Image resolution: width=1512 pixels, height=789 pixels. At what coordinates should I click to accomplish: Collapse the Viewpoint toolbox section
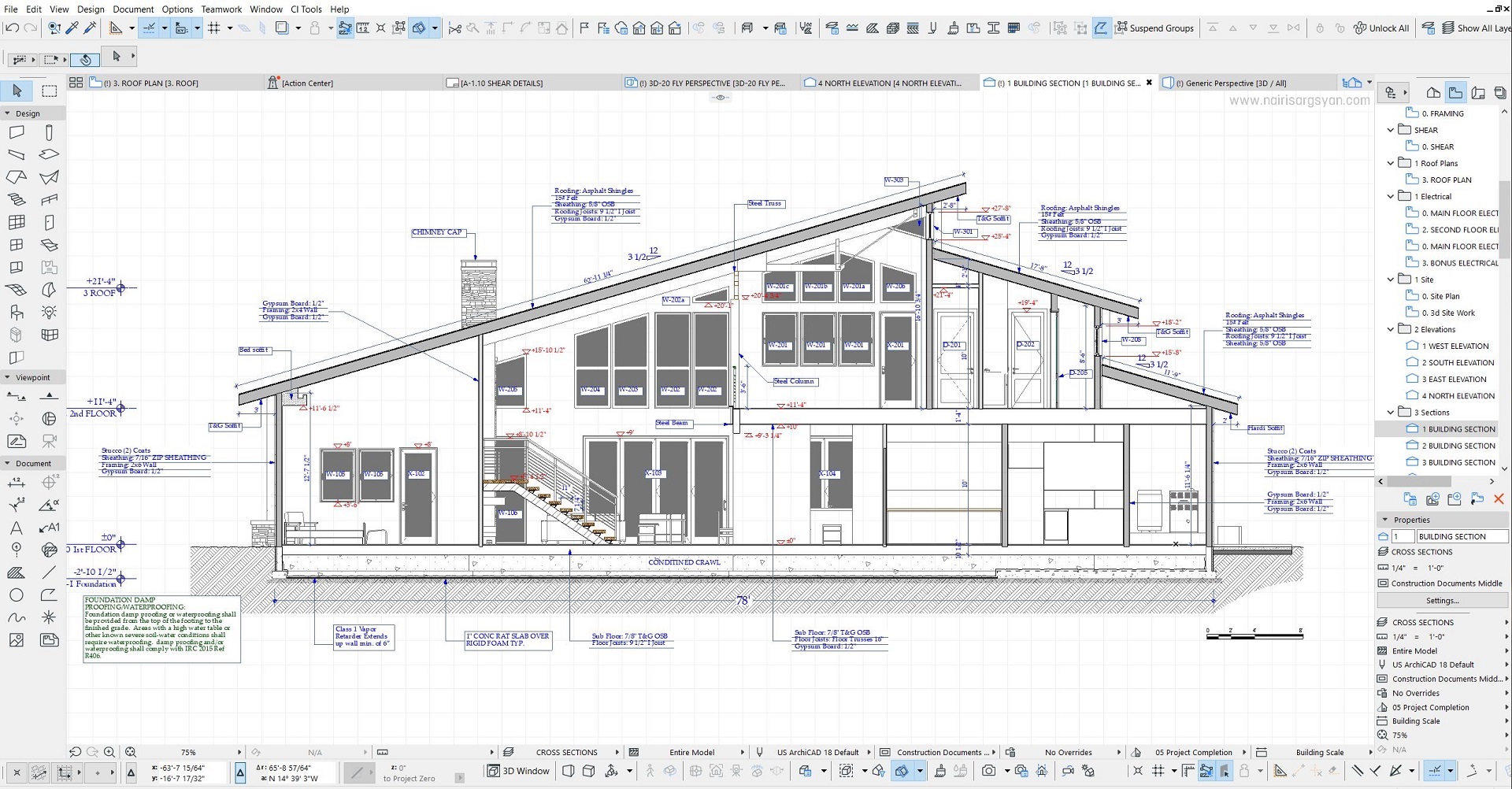(x=7, y=377)
